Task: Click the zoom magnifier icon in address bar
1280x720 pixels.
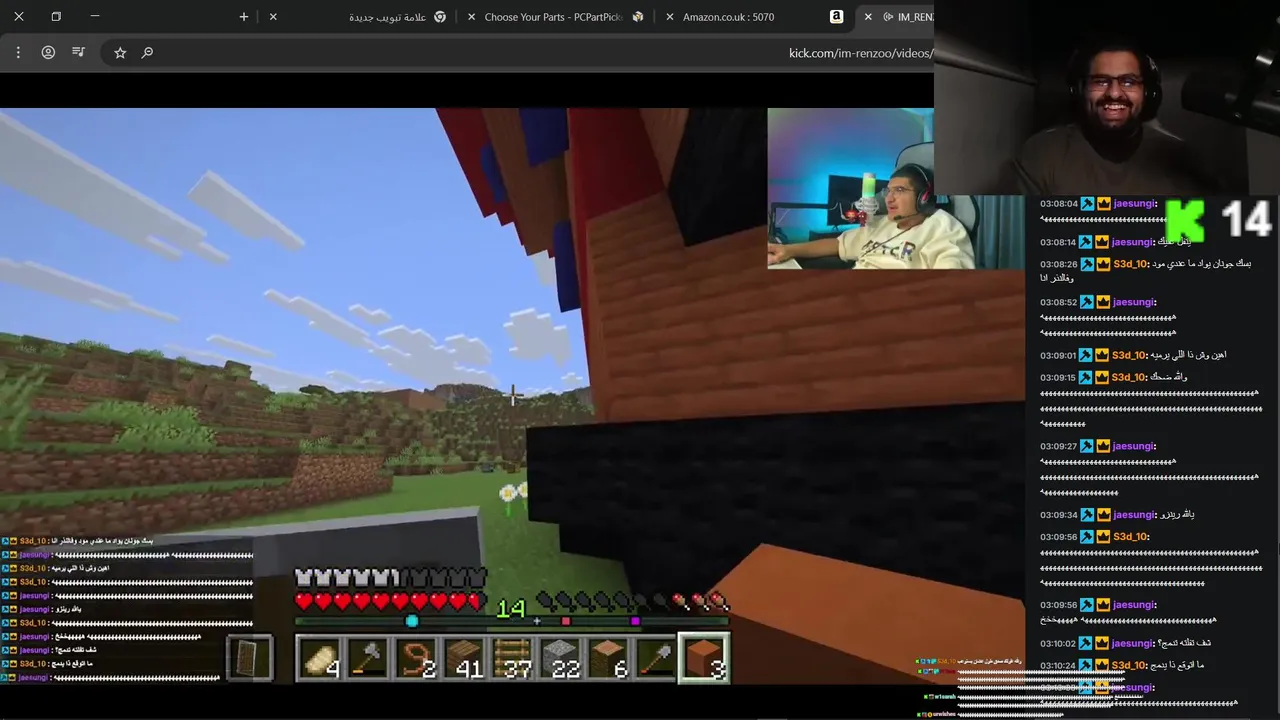Action: 148,52
